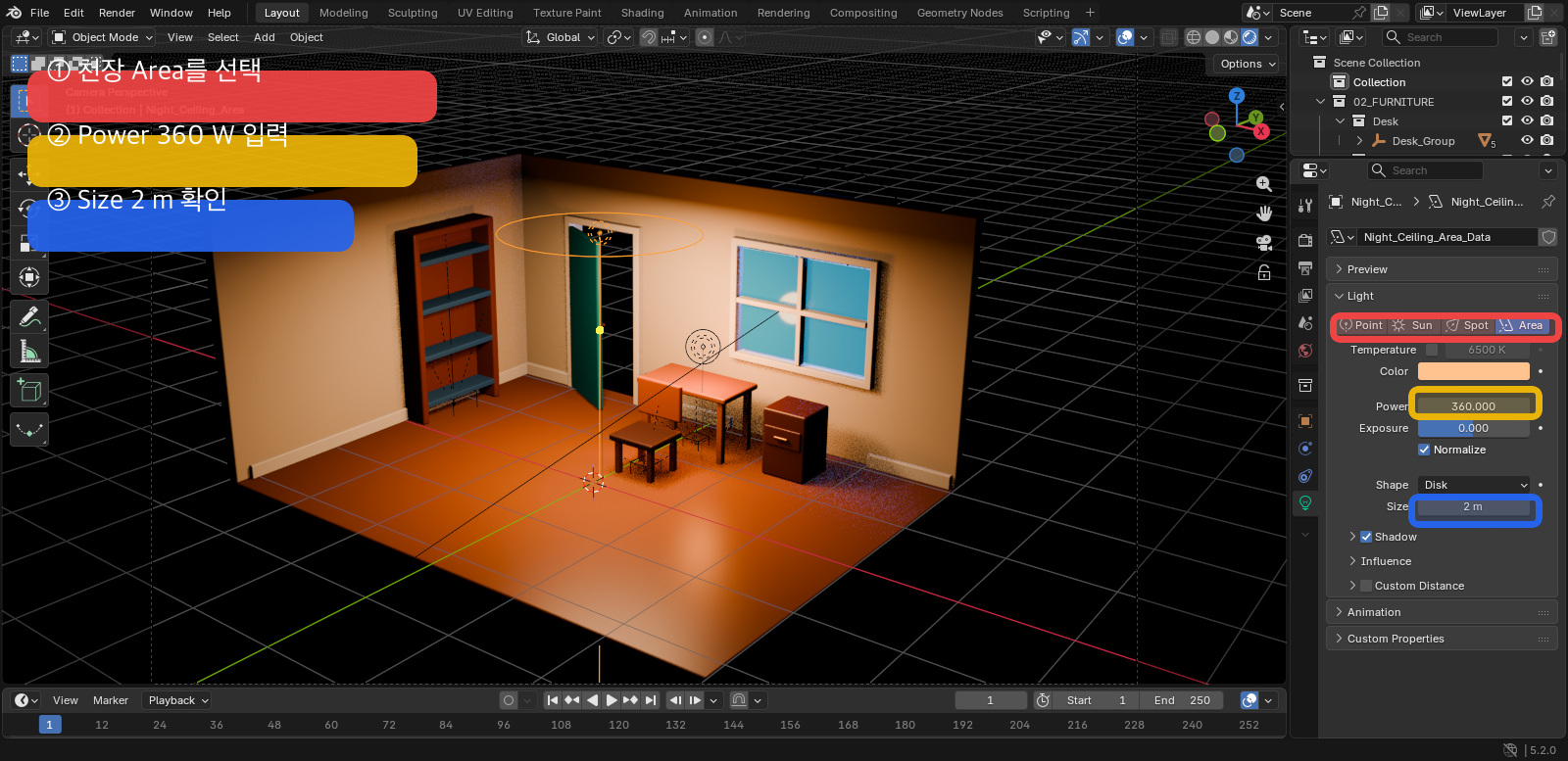Set light type to Point
Viewport: 1568px width, 761px height.
pos(1361,325)
